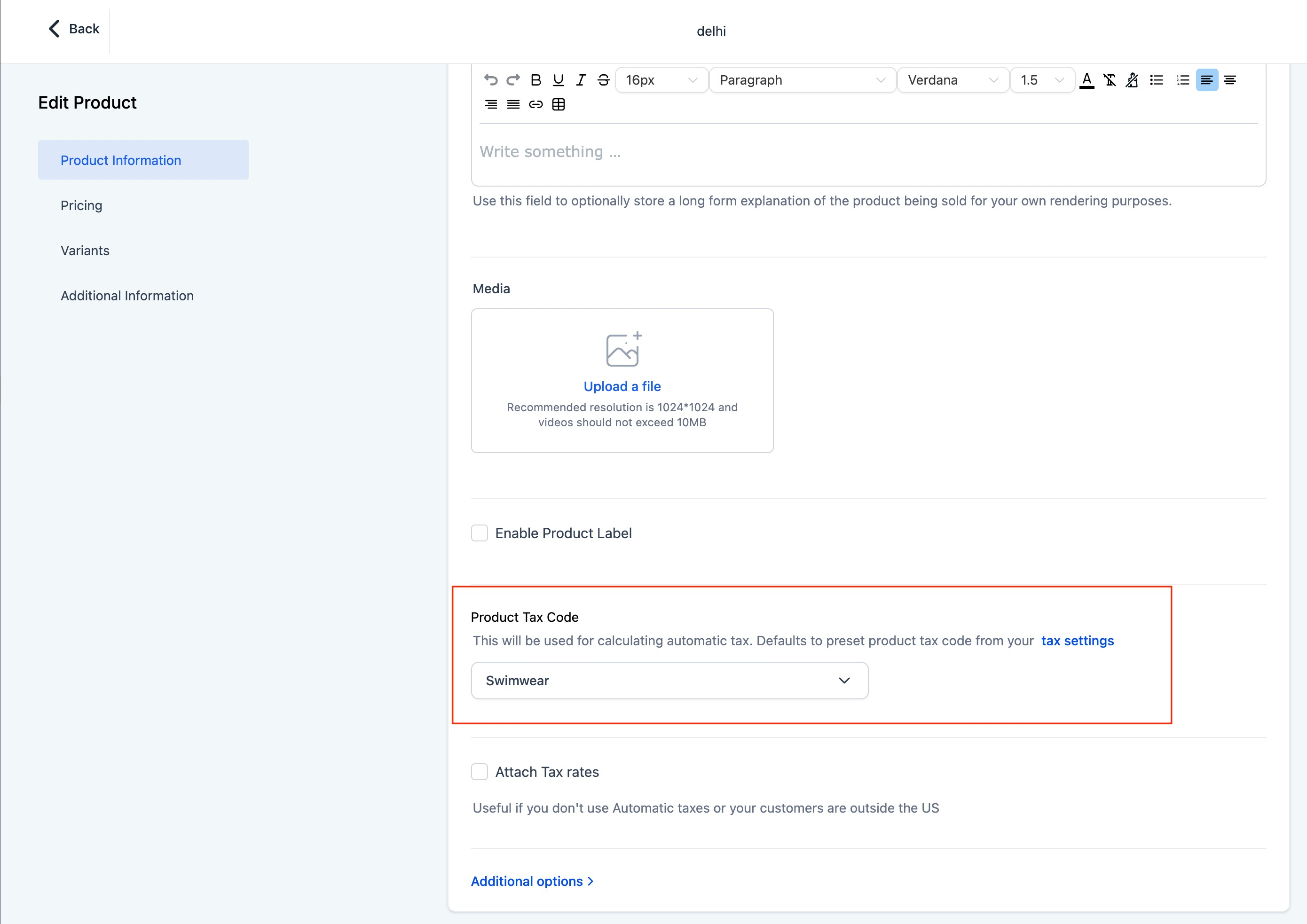Open the text color picker
This screenshot has height=924, width=1307.
click(x=1087, y=80)
